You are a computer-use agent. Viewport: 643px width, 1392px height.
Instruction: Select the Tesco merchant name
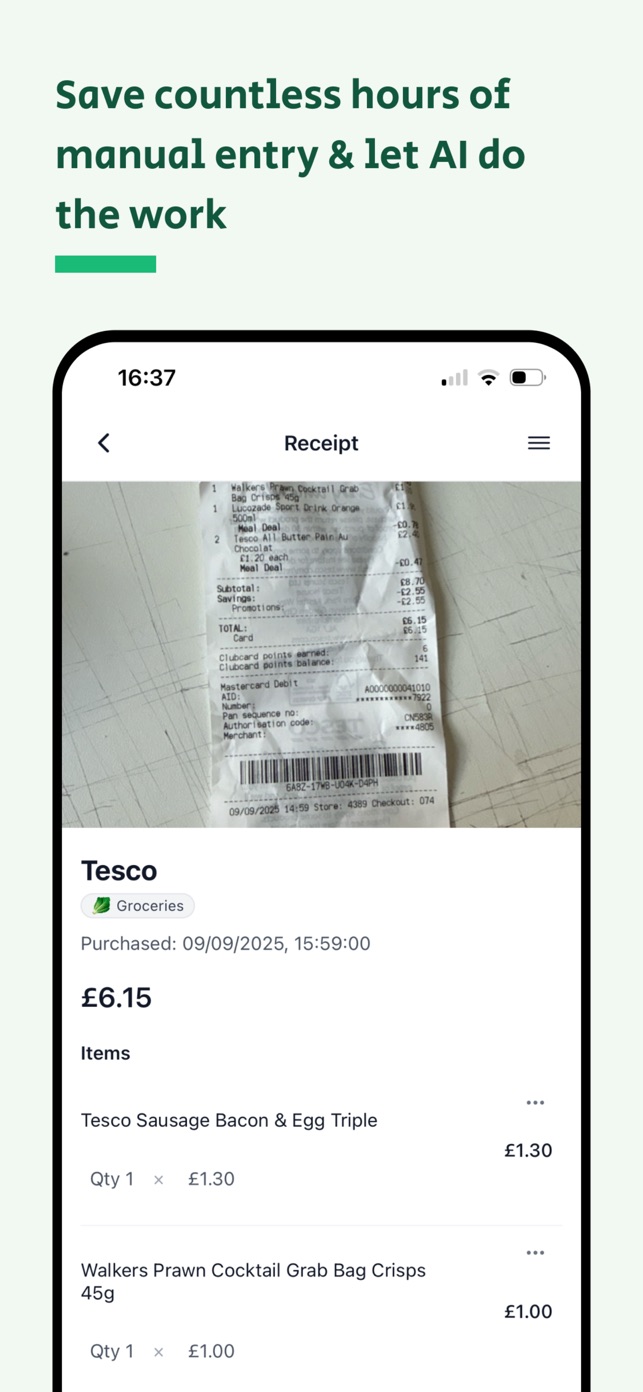[119, 870]
